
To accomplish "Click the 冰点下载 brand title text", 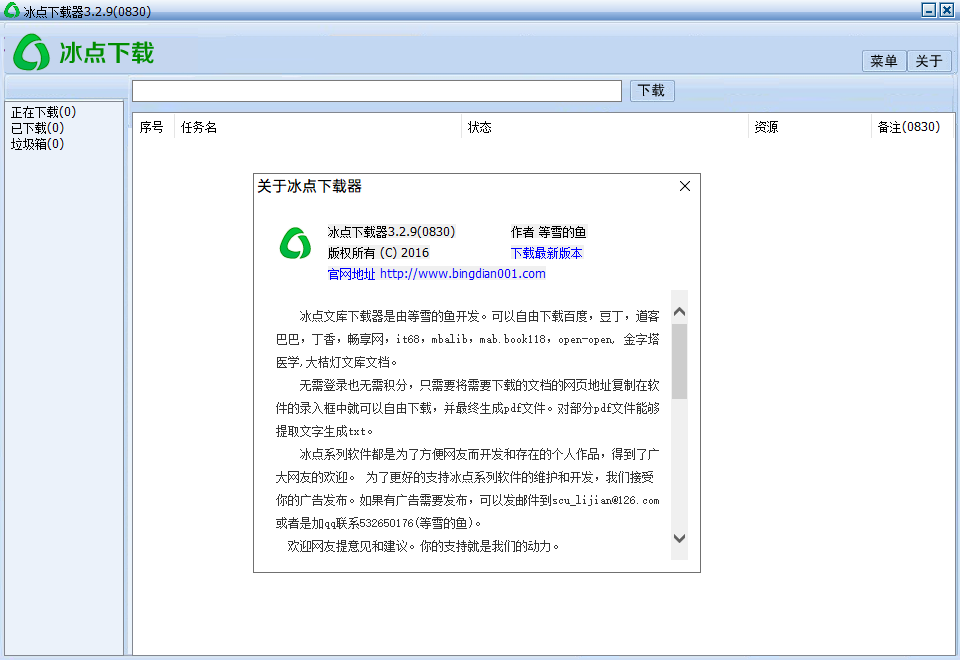I will (107, 53).
